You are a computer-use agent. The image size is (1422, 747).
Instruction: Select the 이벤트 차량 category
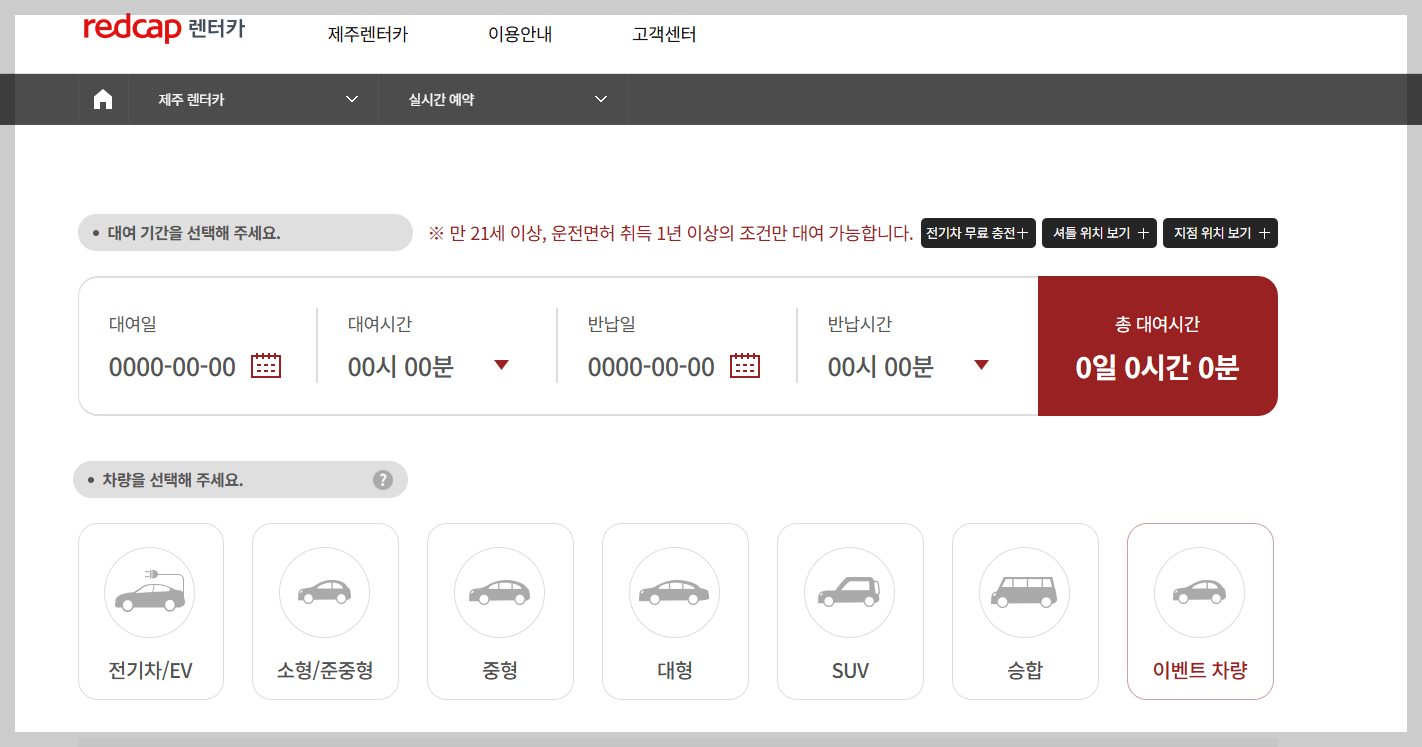1200,612
